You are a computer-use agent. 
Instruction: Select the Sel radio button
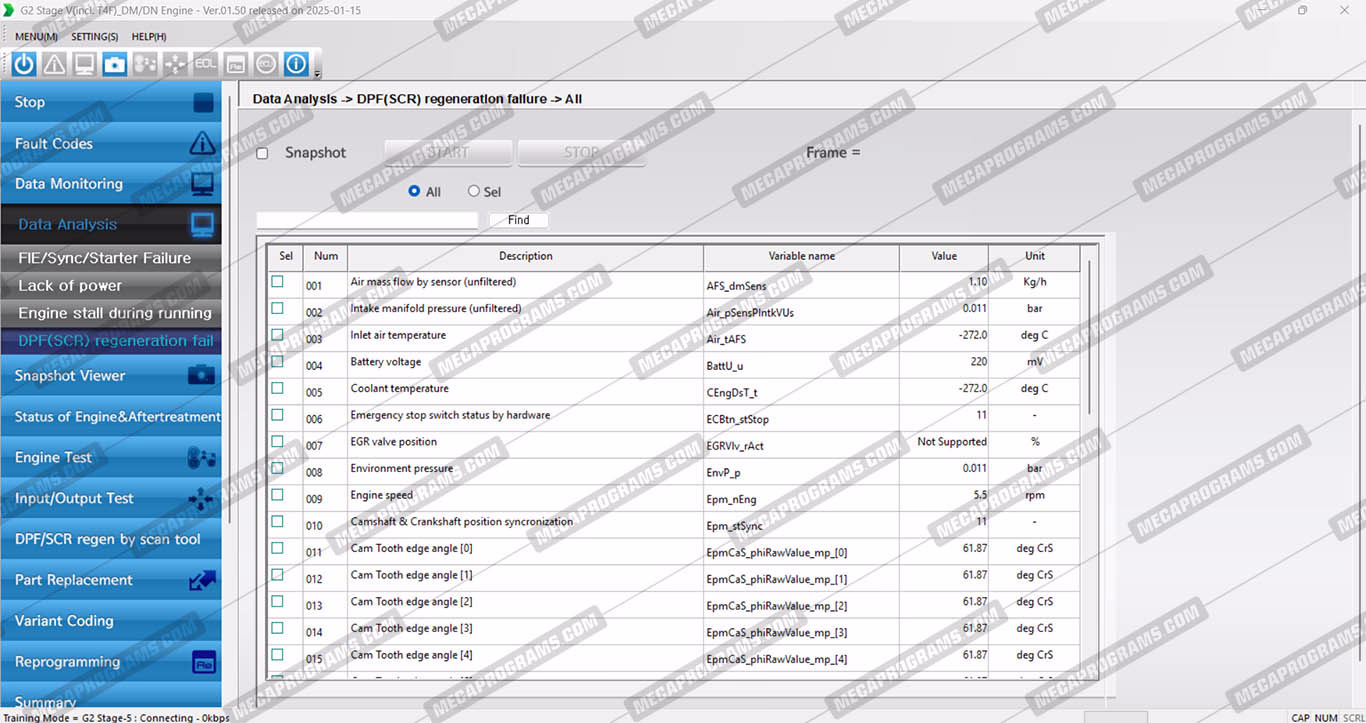[x=474, y=191]
